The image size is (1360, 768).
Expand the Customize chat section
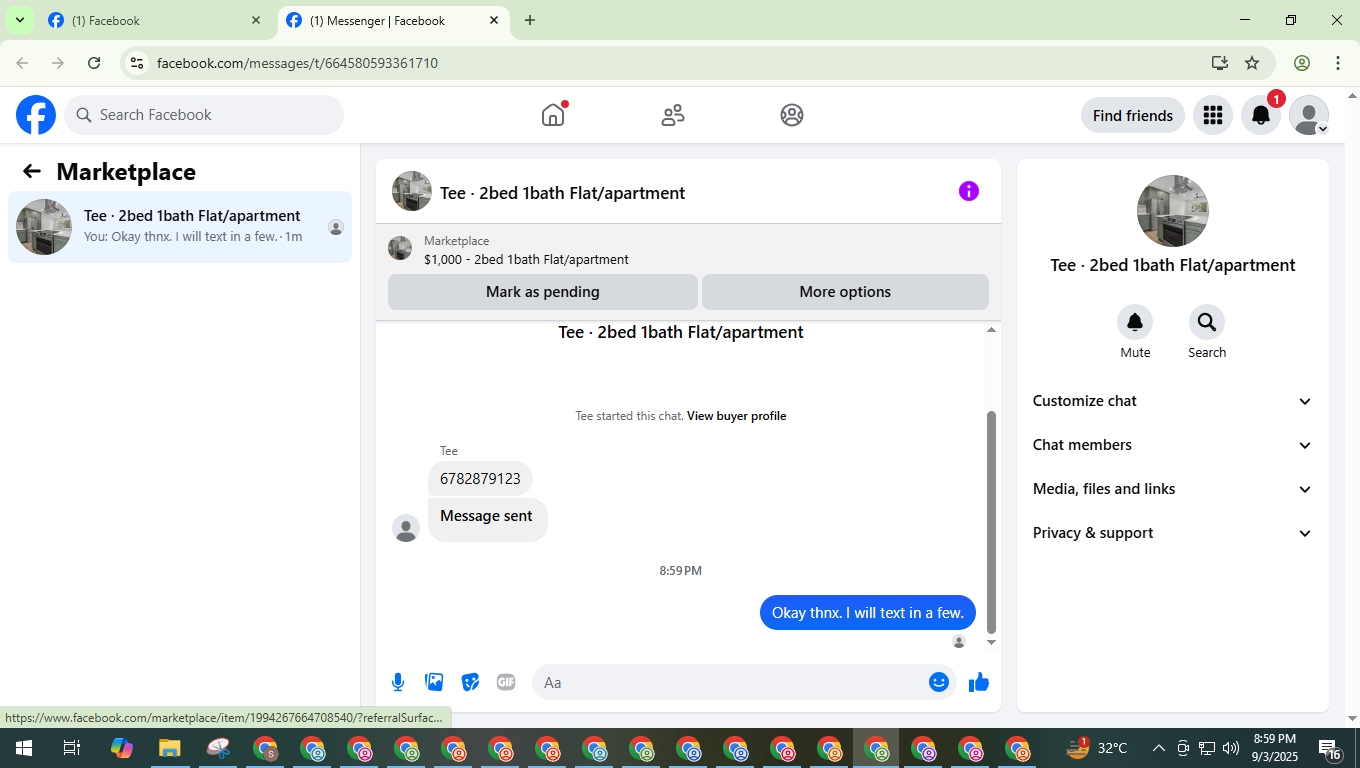1172,401
